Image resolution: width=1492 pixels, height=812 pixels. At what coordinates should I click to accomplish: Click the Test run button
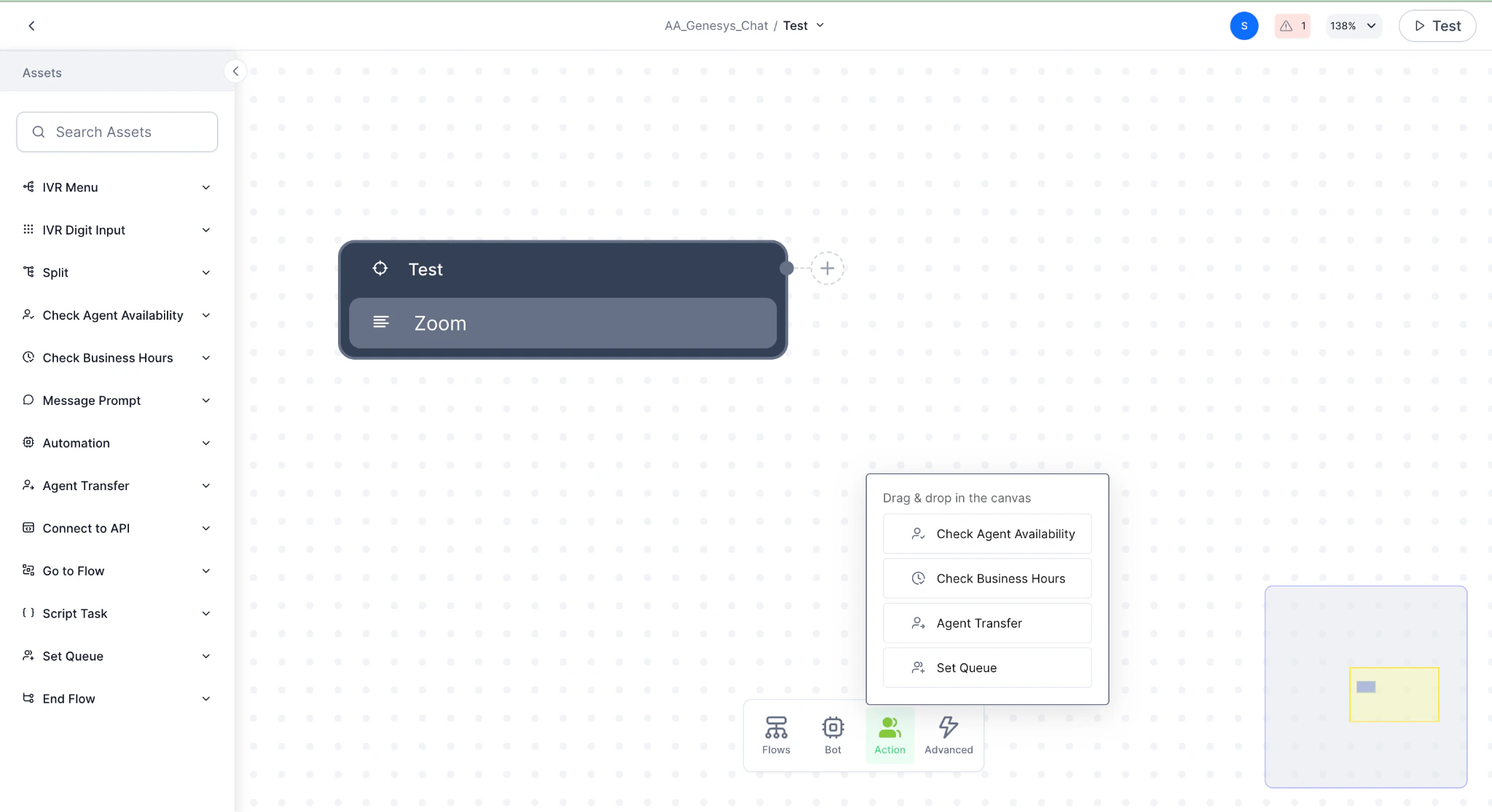(1437, 25)
